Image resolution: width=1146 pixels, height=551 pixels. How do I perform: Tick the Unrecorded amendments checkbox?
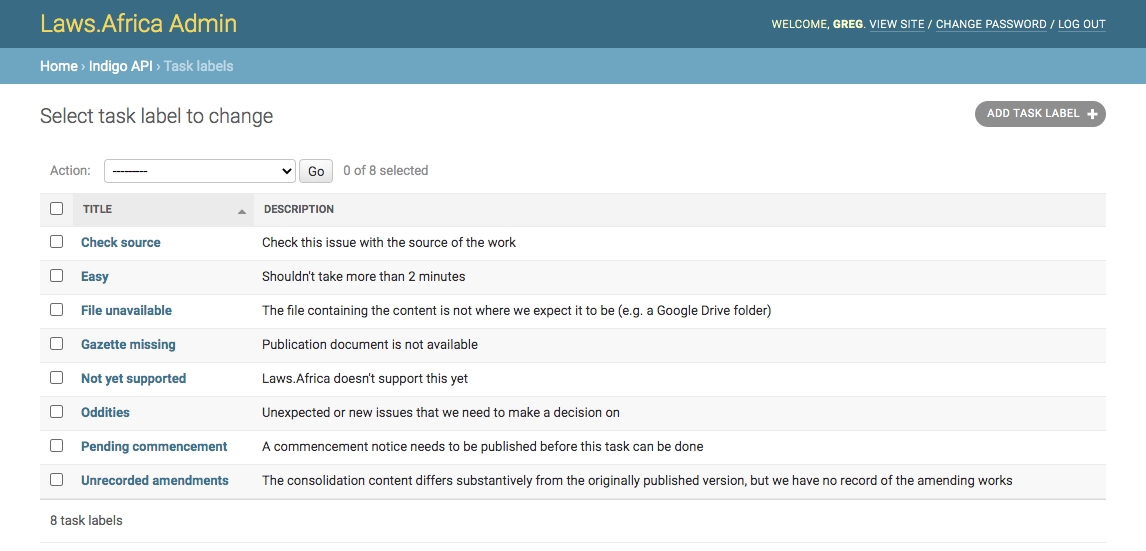pyautogui.click(x=57, y=480)
